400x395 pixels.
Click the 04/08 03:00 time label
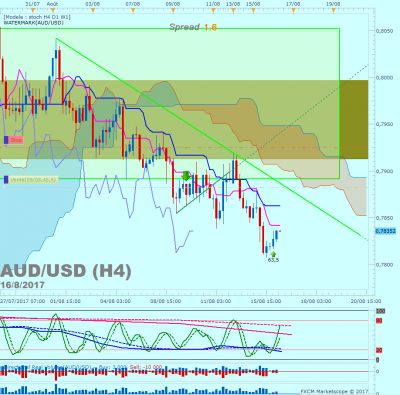click(x=115, y=301)
